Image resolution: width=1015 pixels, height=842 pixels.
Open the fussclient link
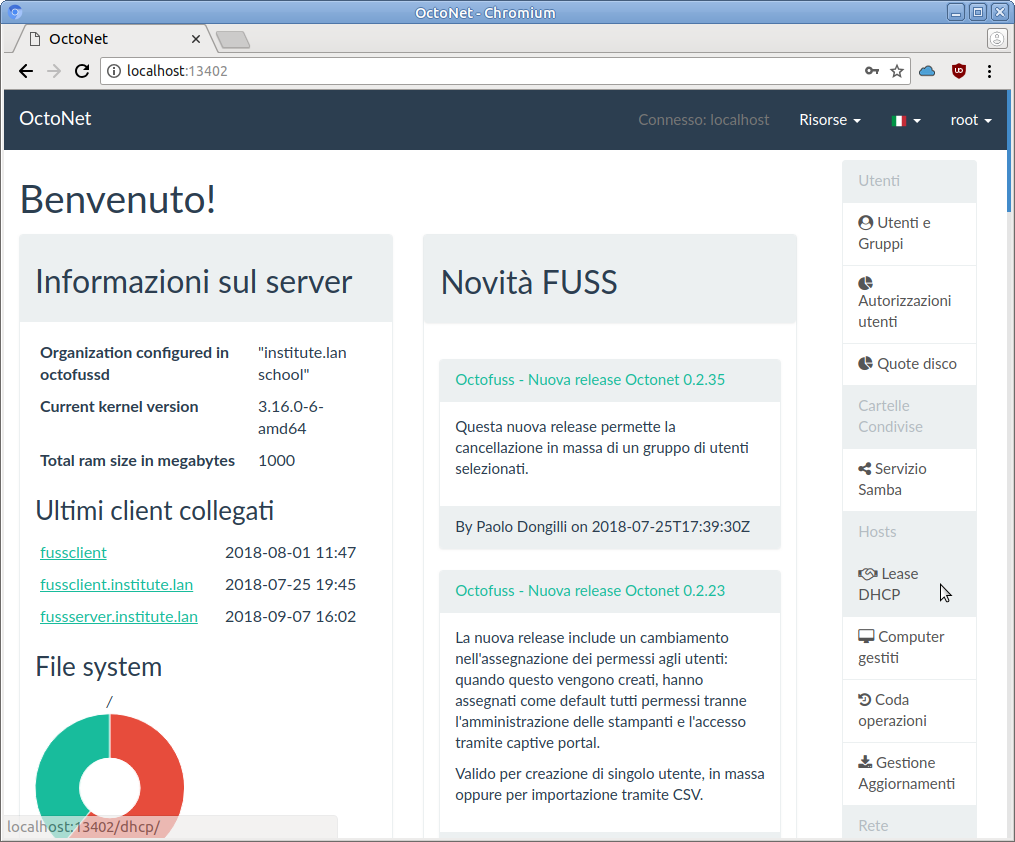73,553
